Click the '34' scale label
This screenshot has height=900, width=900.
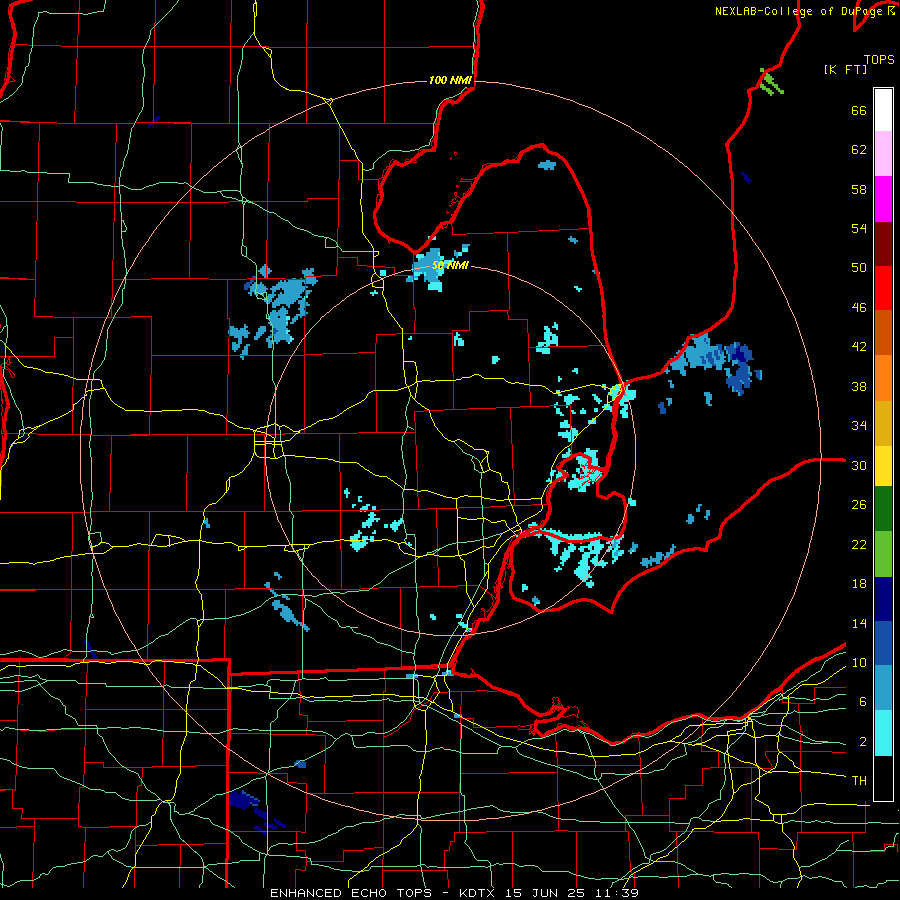pyautogui.click(x=859, y=426)
